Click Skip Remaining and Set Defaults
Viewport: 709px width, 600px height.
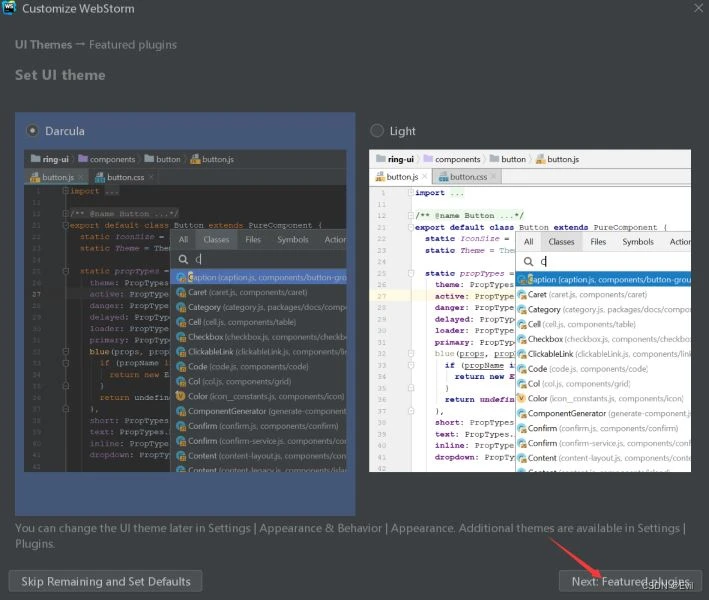click(x=105, y=581)
